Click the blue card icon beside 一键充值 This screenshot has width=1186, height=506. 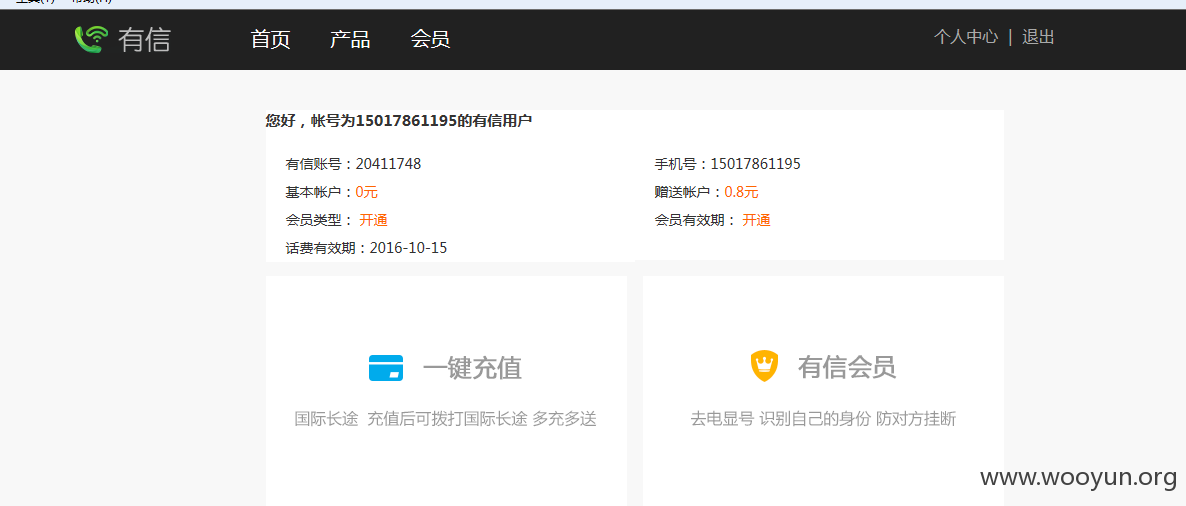coord(386,368)
